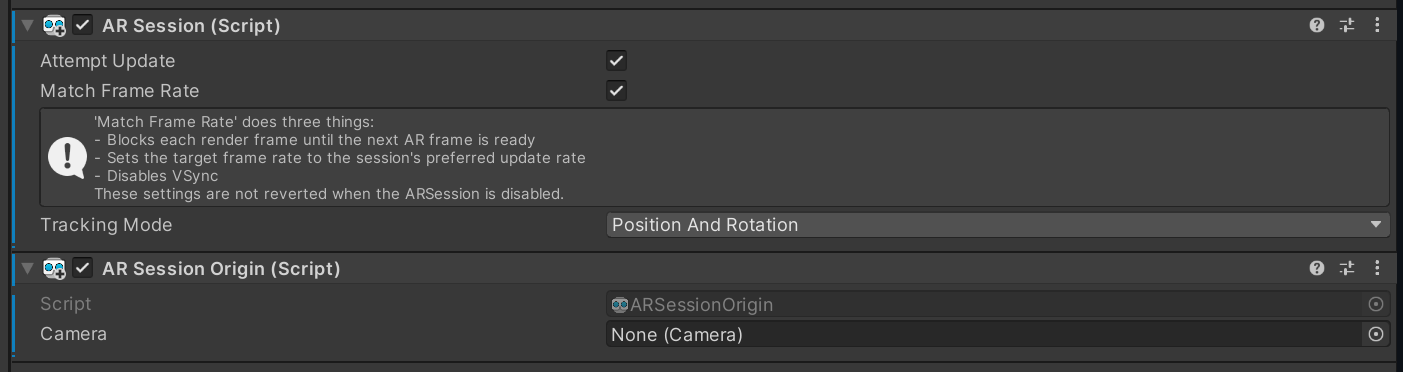The width and height of the screenshot is (1403, 372).
Task: Collapse the AR Session component foldout
Action: coord(27,26)
